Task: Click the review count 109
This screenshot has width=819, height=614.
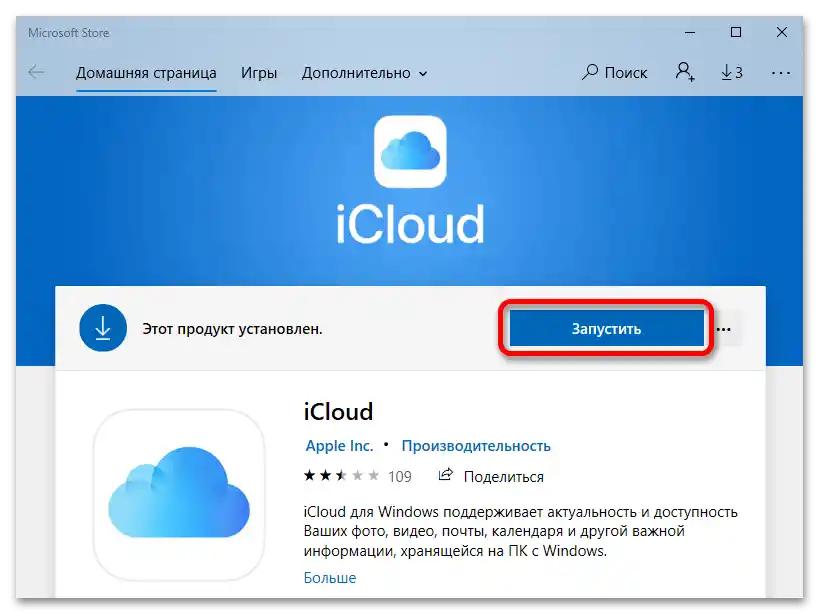Action: [400, 476]
